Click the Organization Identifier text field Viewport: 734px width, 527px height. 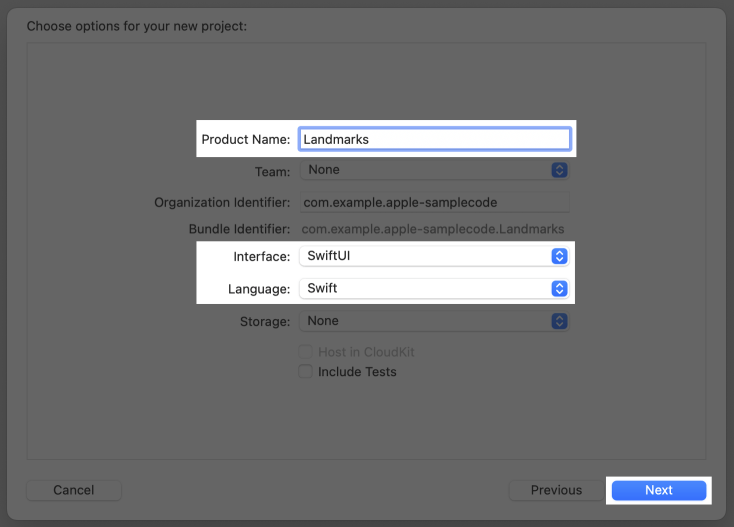click(x=434, y=202)
